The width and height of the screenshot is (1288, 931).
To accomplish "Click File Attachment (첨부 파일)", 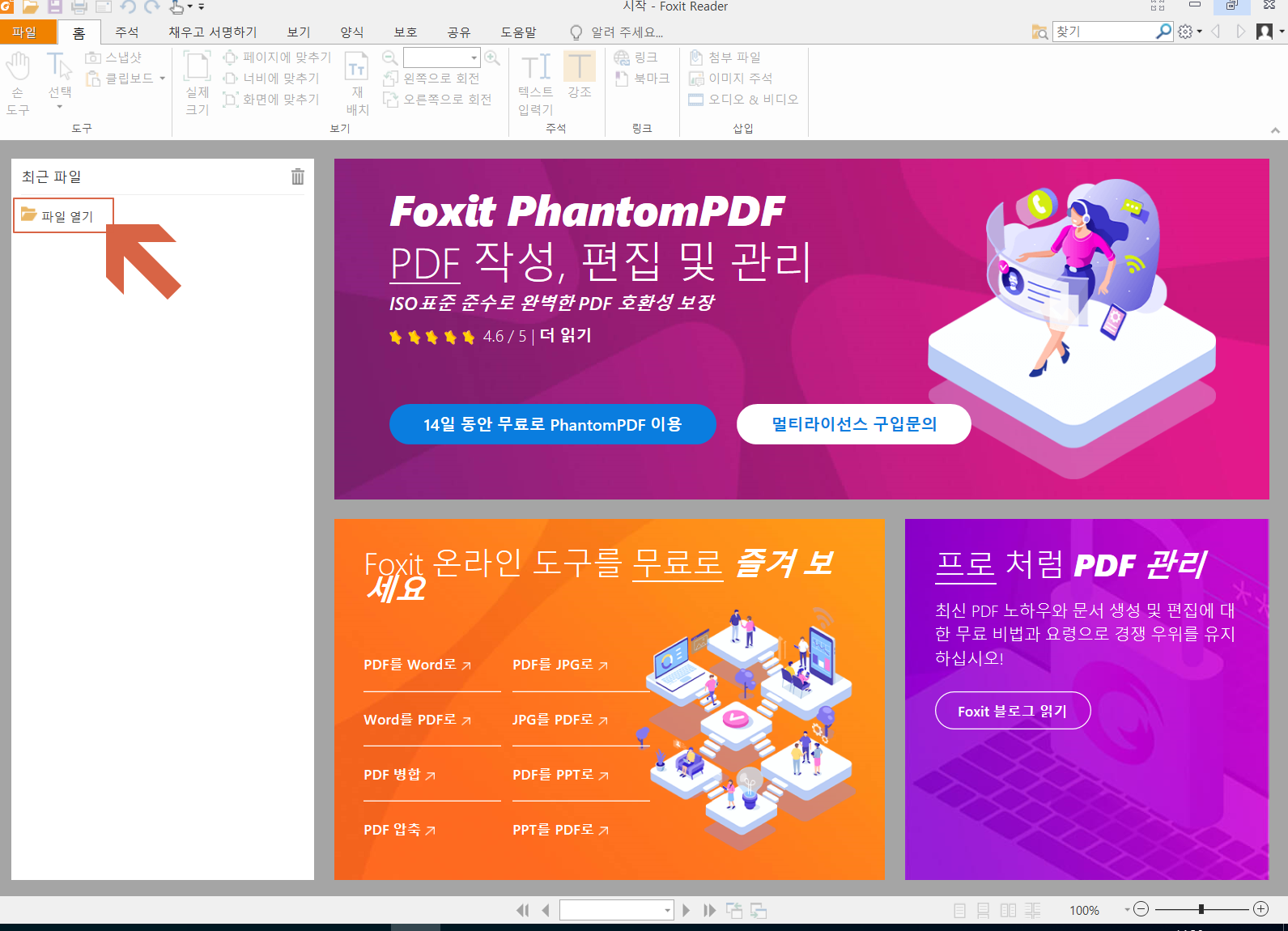I will coord(725,57).
